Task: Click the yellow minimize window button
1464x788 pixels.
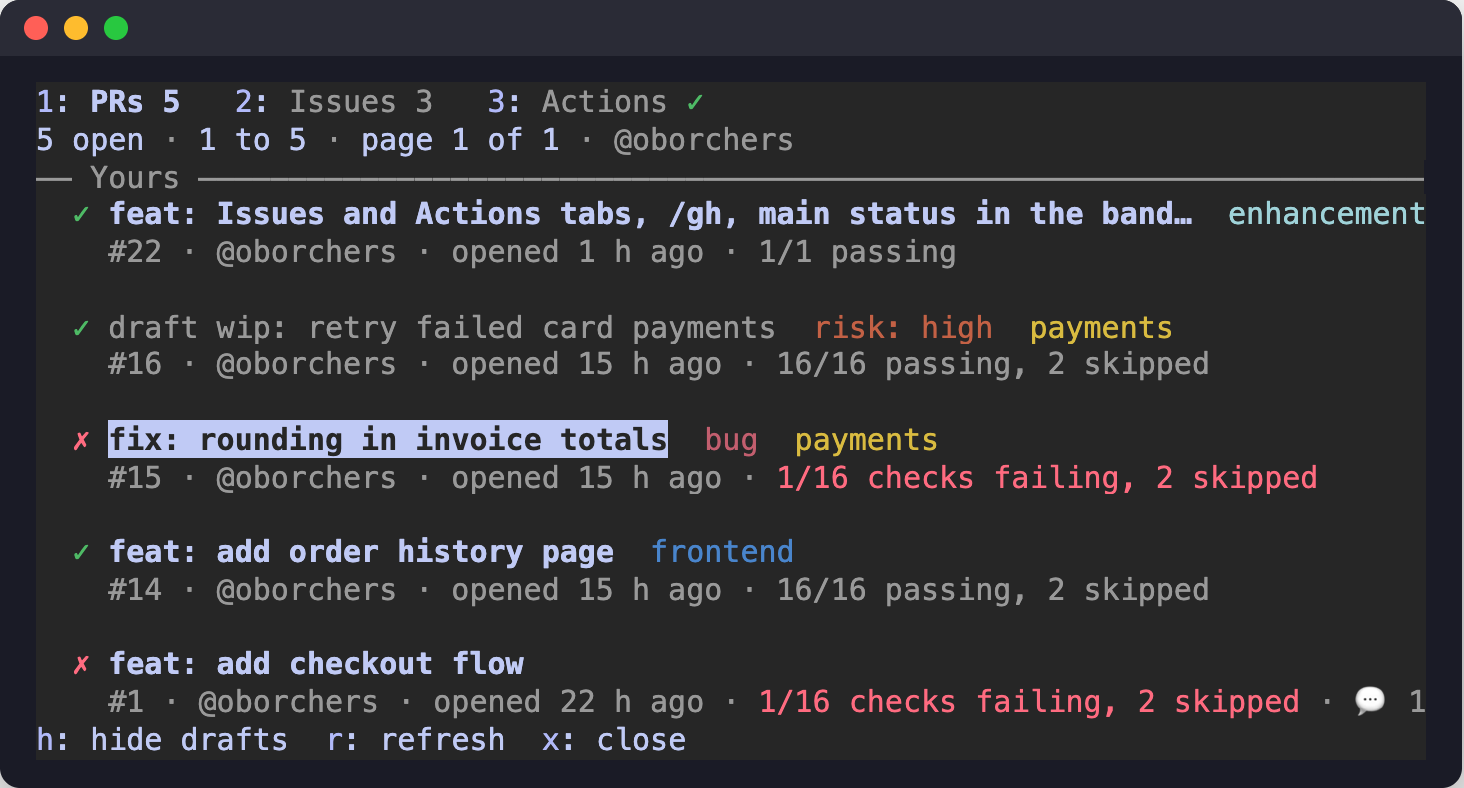Action: [76, 28]
